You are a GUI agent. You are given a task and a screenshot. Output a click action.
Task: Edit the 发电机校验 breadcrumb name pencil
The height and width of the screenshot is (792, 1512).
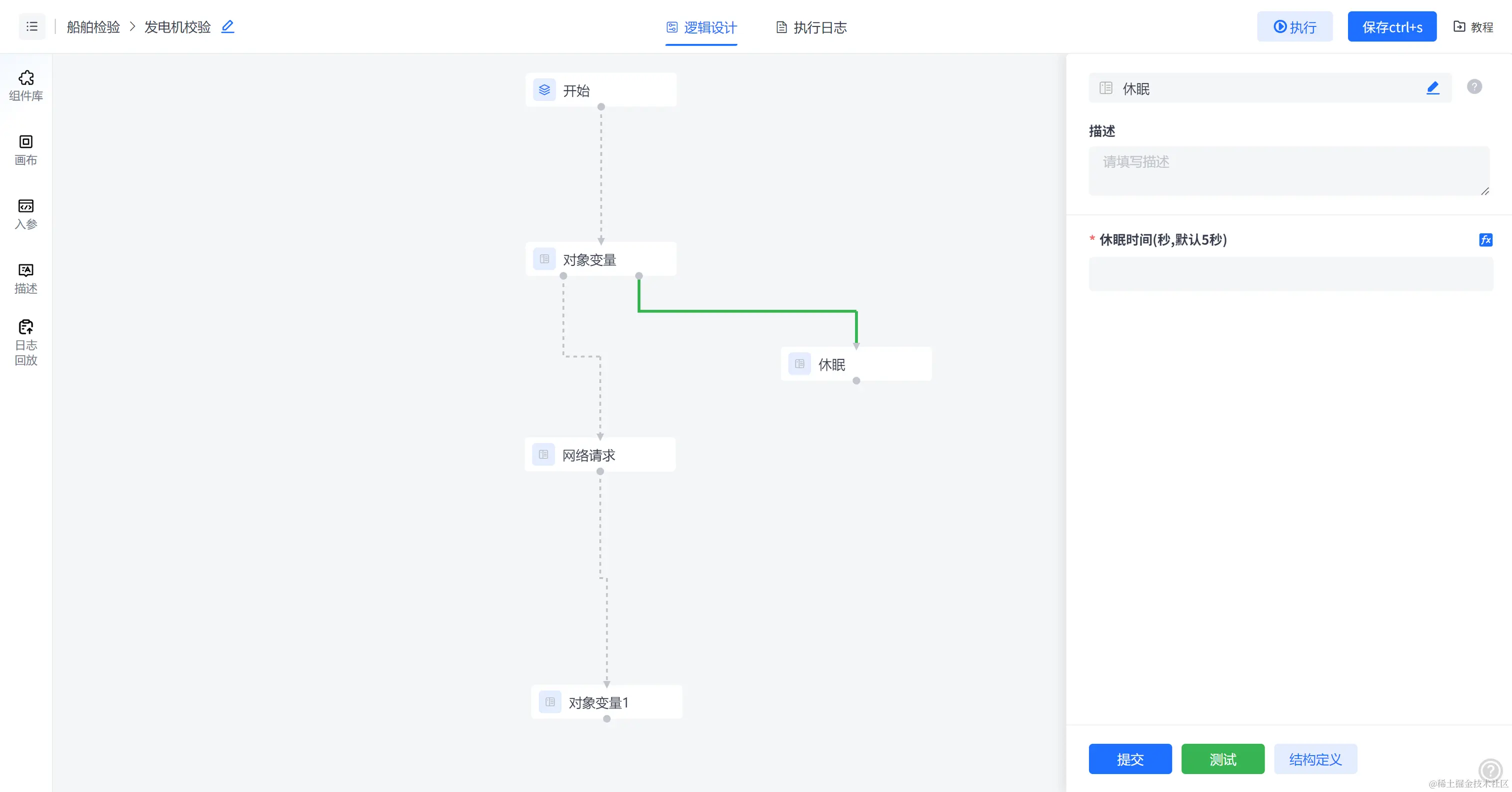click(x=227, y=27)
